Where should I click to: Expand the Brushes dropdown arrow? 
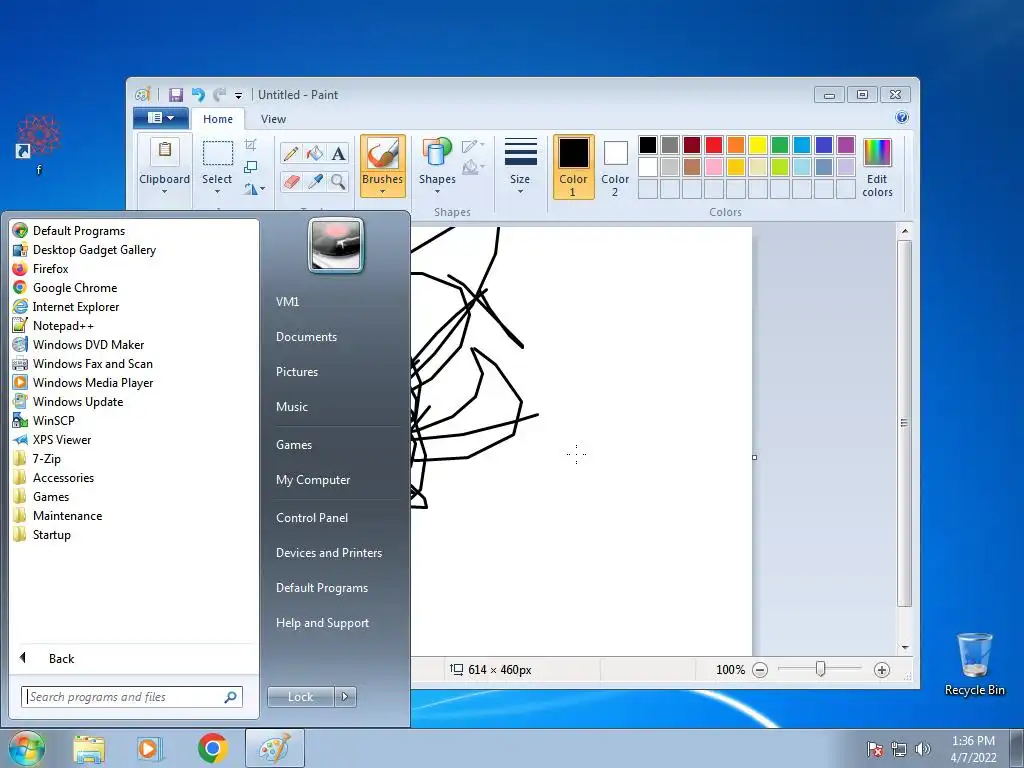click(383, 192)
